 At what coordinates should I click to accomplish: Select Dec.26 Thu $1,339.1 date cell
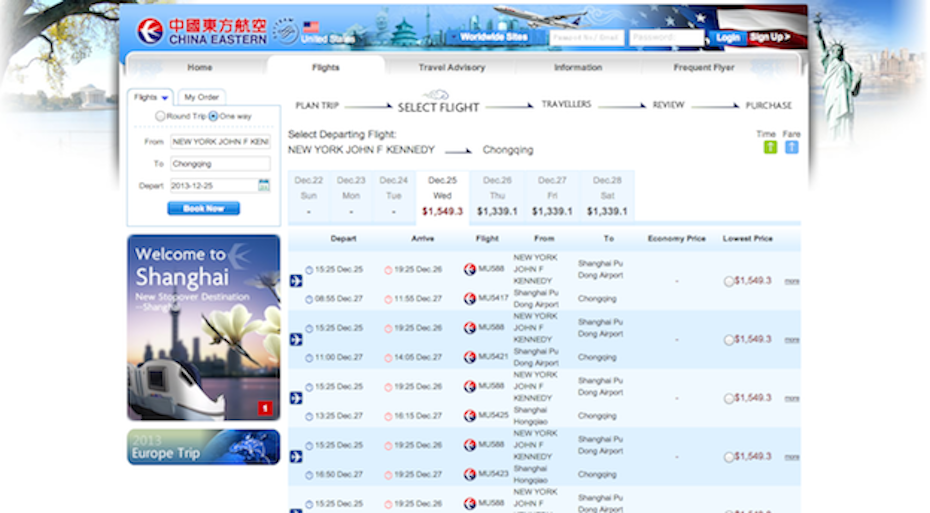[497, 196]
